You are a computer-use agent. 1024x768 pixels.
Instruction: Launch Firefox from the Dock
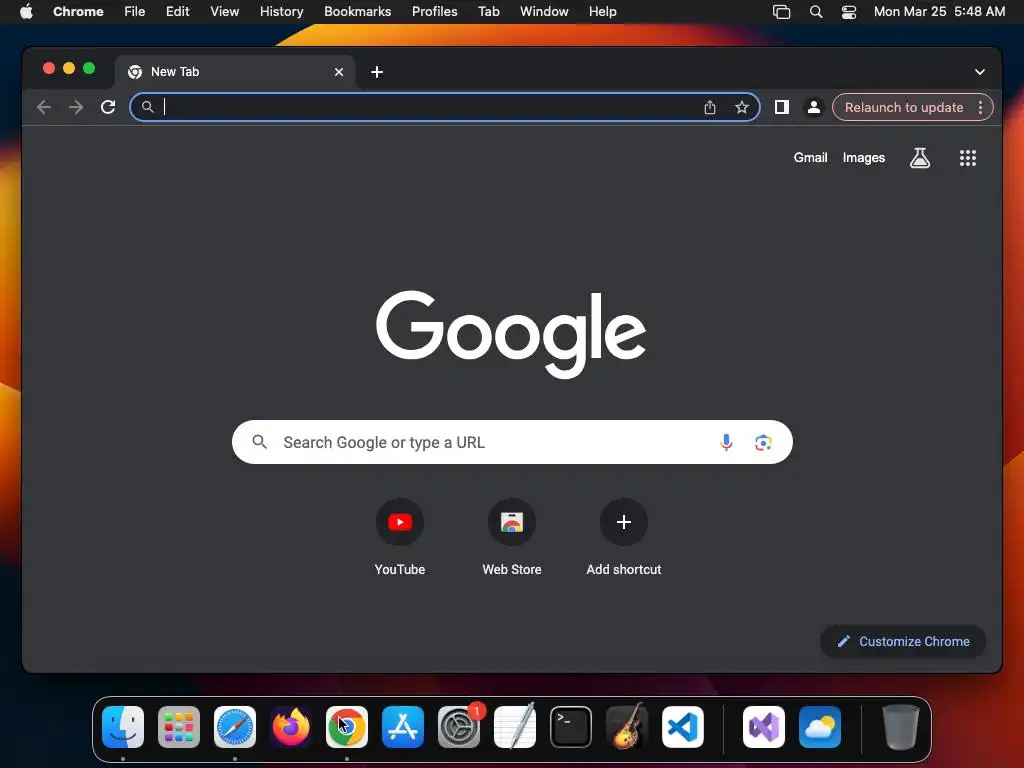tap(291, 727)
